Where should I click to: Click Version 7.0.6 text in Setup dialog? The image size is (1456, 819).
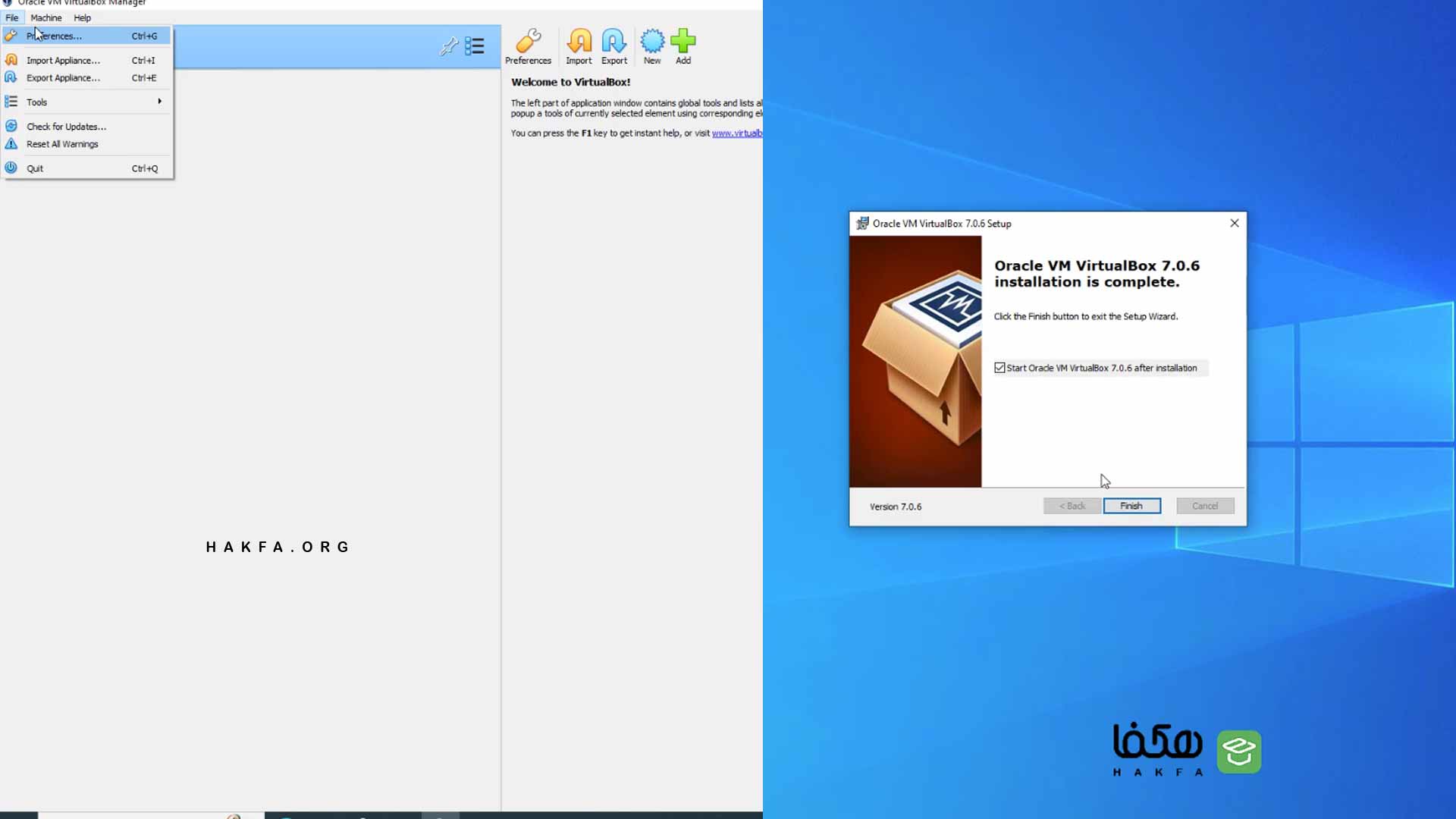[x=896, y=507]
